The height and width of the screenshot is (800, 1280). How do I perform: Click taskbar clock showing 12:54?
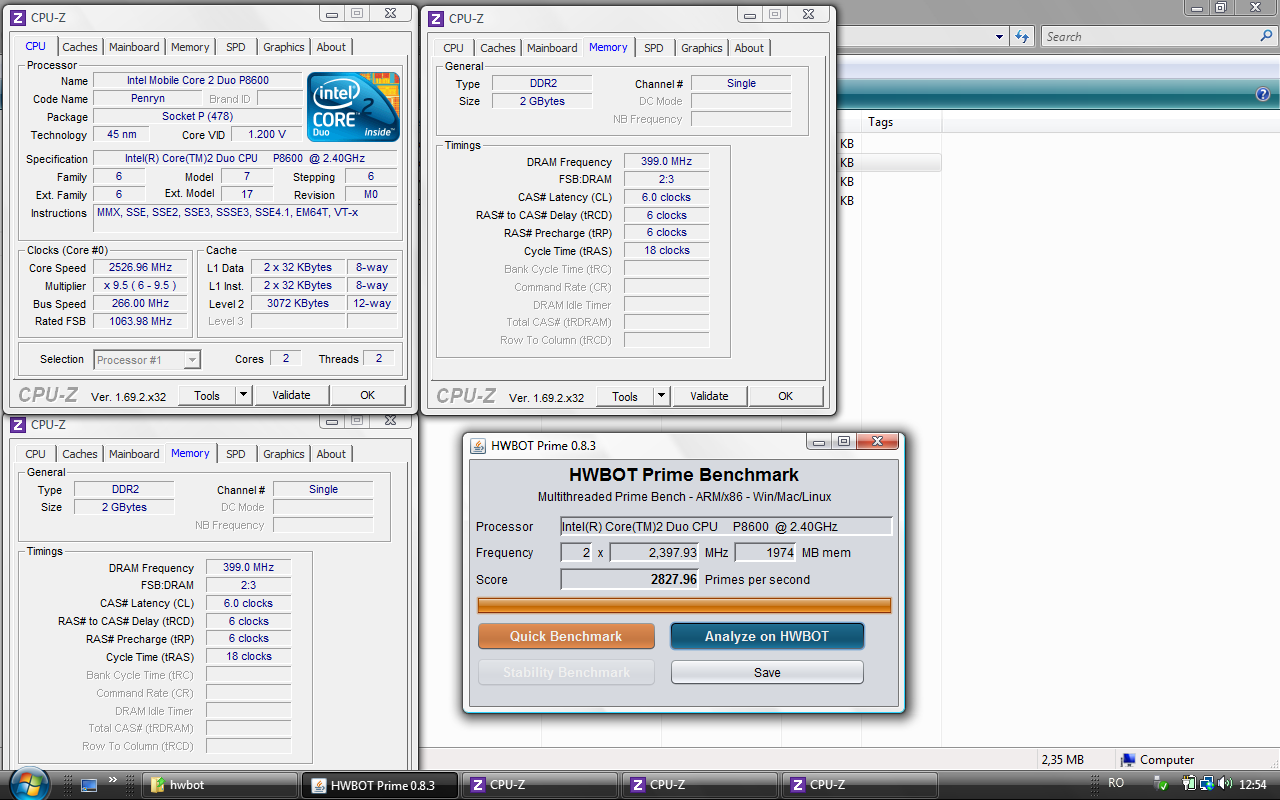click(x=1253, y=784)
